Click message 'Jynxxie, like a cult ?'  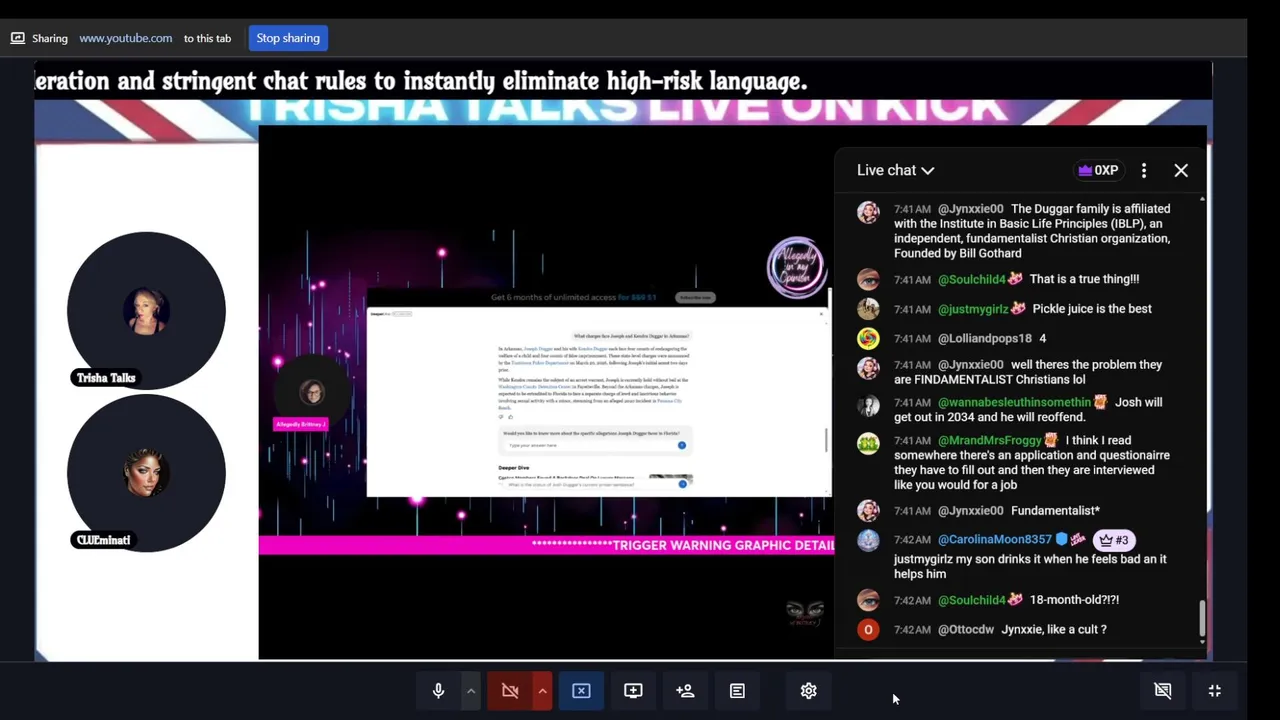point(1054,630)
